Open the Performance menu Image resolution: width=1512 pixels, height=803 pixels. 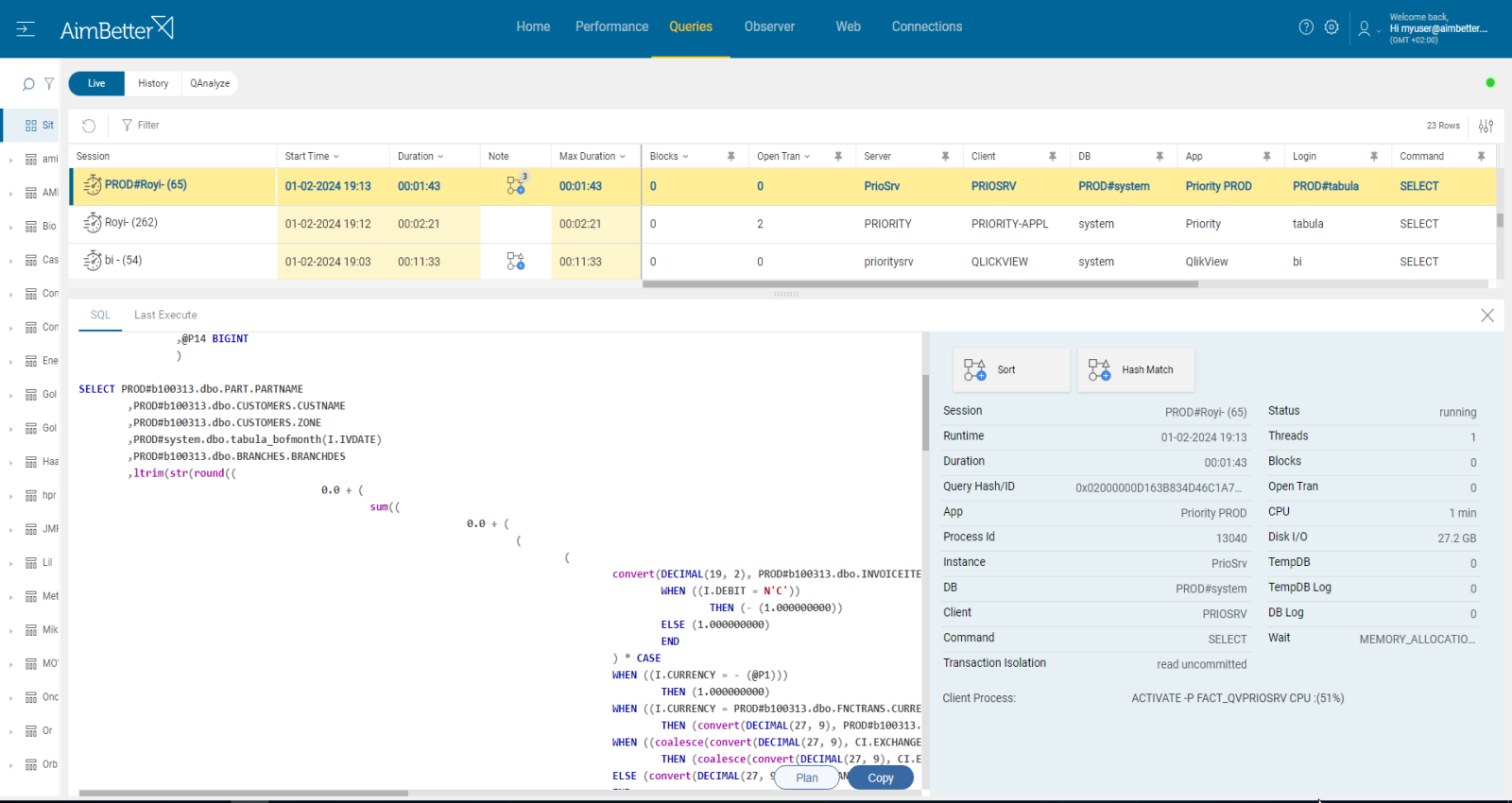[611, 27]
